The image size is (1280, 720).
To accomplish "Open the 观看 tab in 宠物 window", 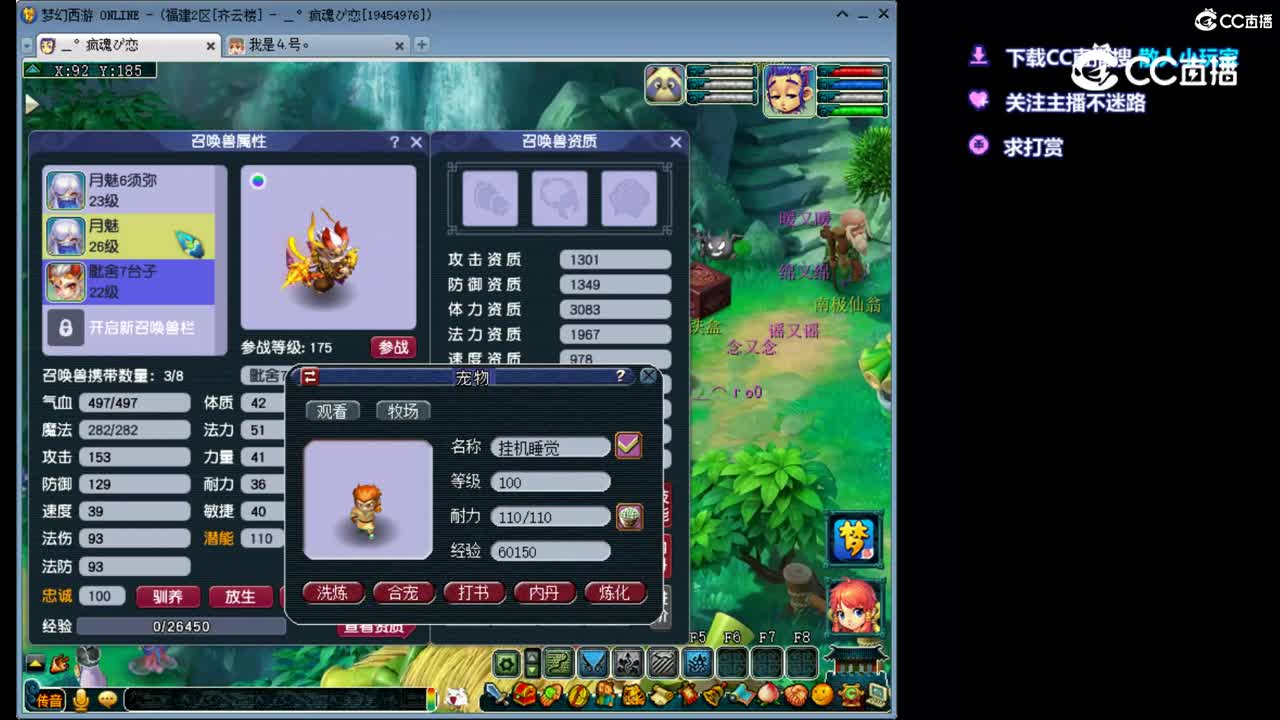I will point(332,411).
